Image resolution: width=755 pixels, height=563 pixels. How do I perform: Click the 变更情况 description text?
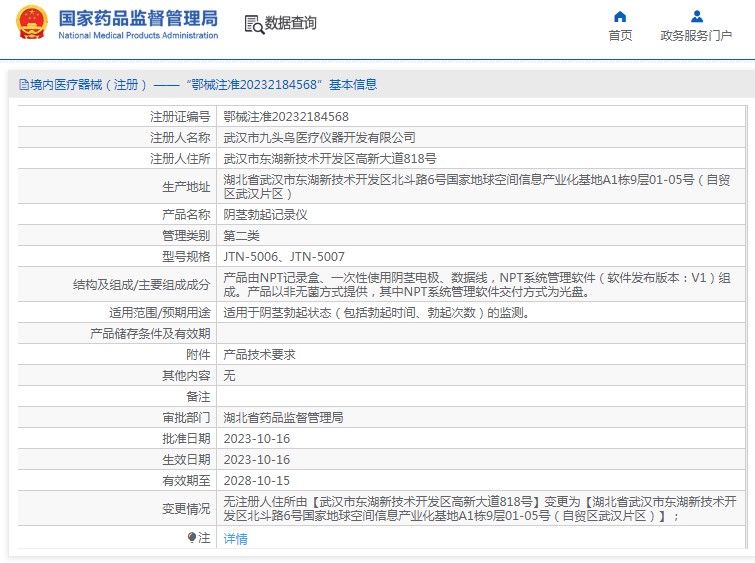pyautogui.click(x=480, y=509)
